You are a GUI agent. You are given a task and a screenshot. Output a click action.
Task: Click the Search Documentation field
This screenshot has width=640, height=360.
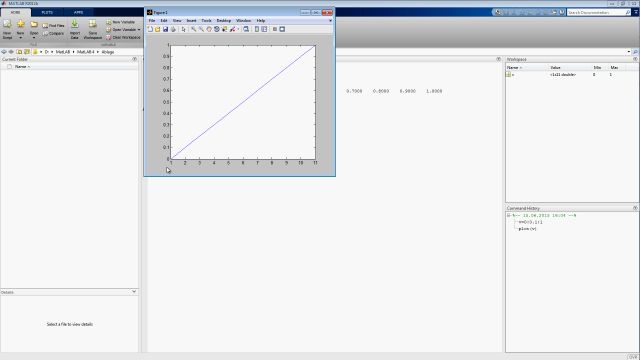point(596,13)
